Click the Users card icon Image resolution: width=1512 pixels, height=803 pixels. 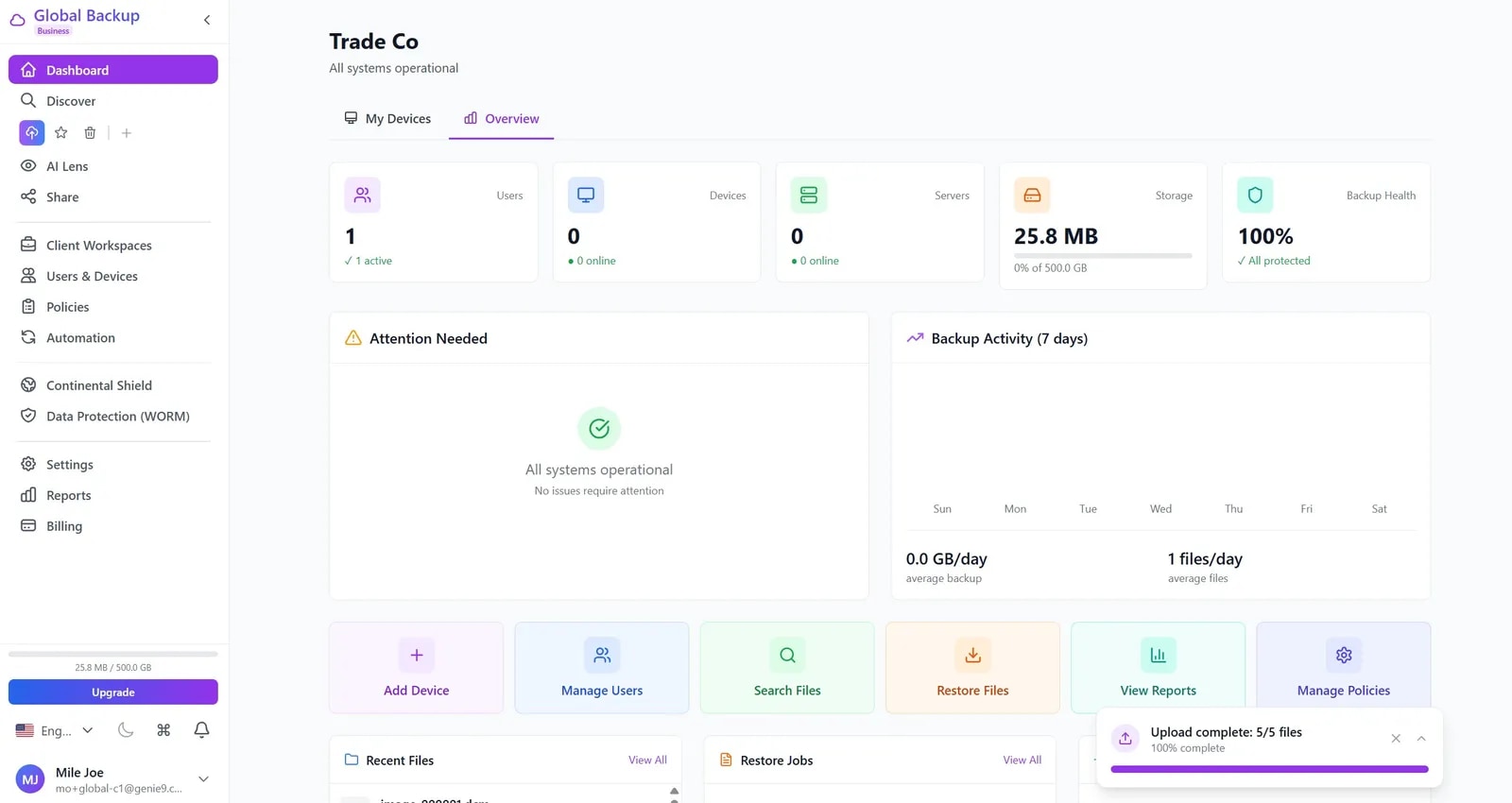pyautogui.click(x=363, y=196)
